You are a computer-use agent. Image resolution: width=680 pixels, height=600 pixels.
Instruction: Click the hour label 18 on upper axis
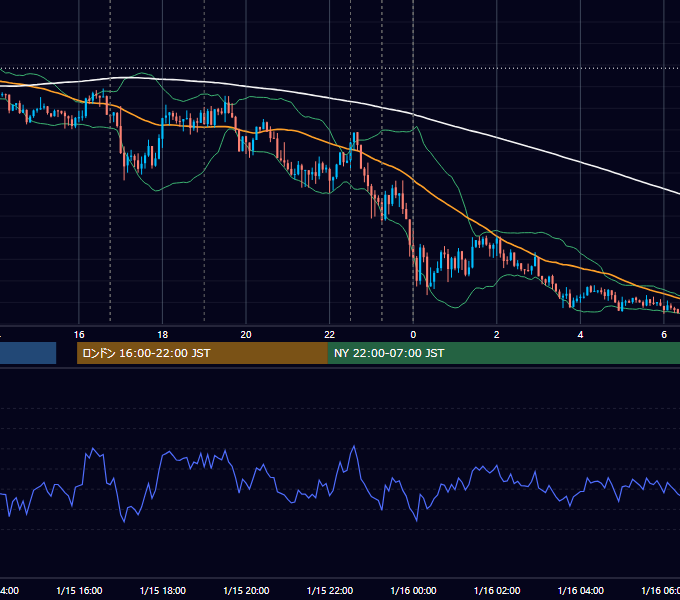click(x=163, y=335)
